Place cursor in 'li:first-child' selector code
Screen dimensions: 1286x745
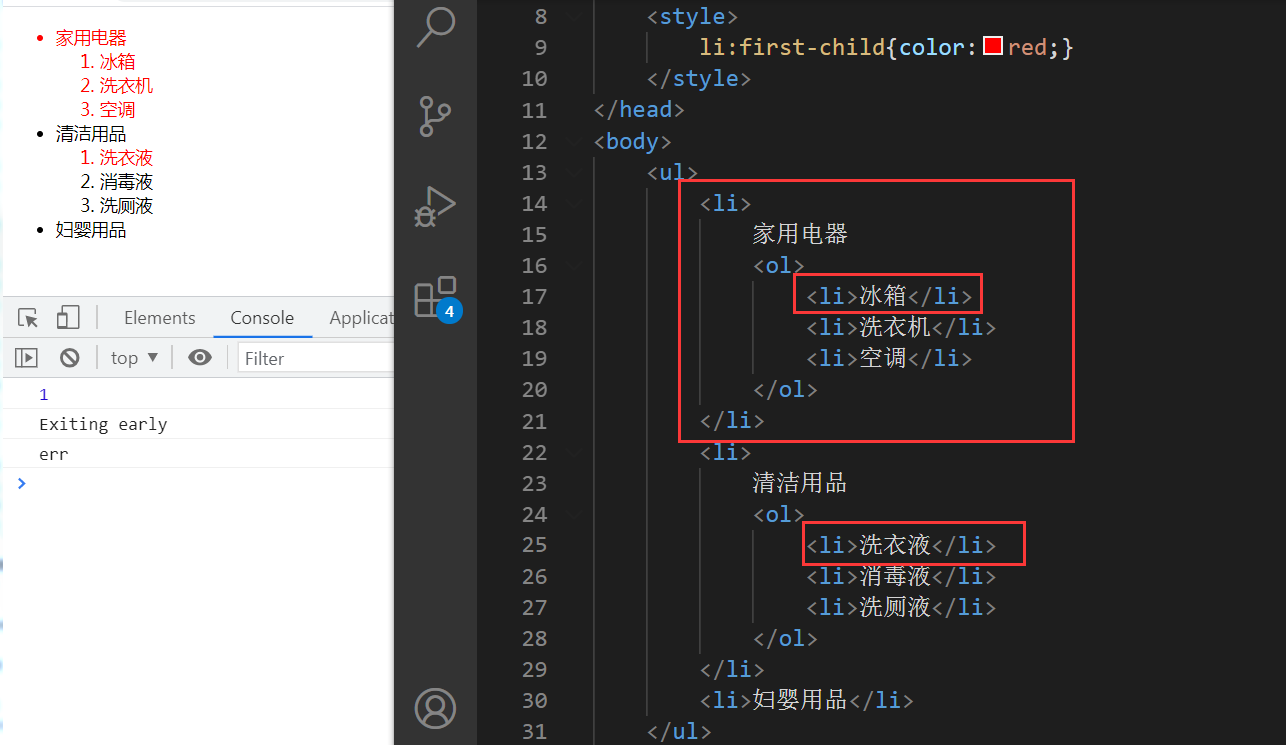(x=792, y=47)
